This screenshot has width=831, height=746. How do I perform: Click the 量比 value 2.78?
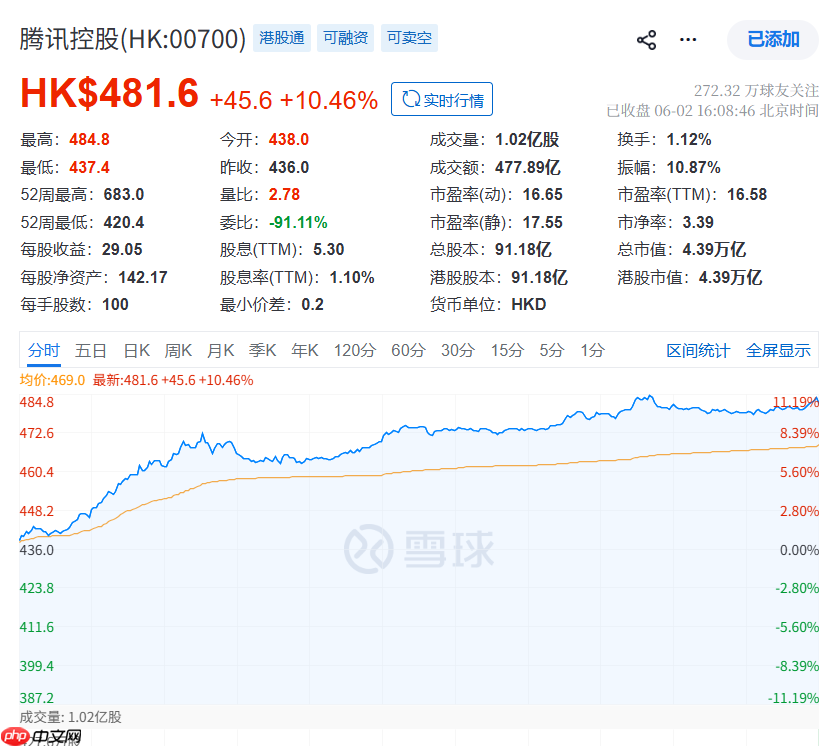tap(284, 194)
